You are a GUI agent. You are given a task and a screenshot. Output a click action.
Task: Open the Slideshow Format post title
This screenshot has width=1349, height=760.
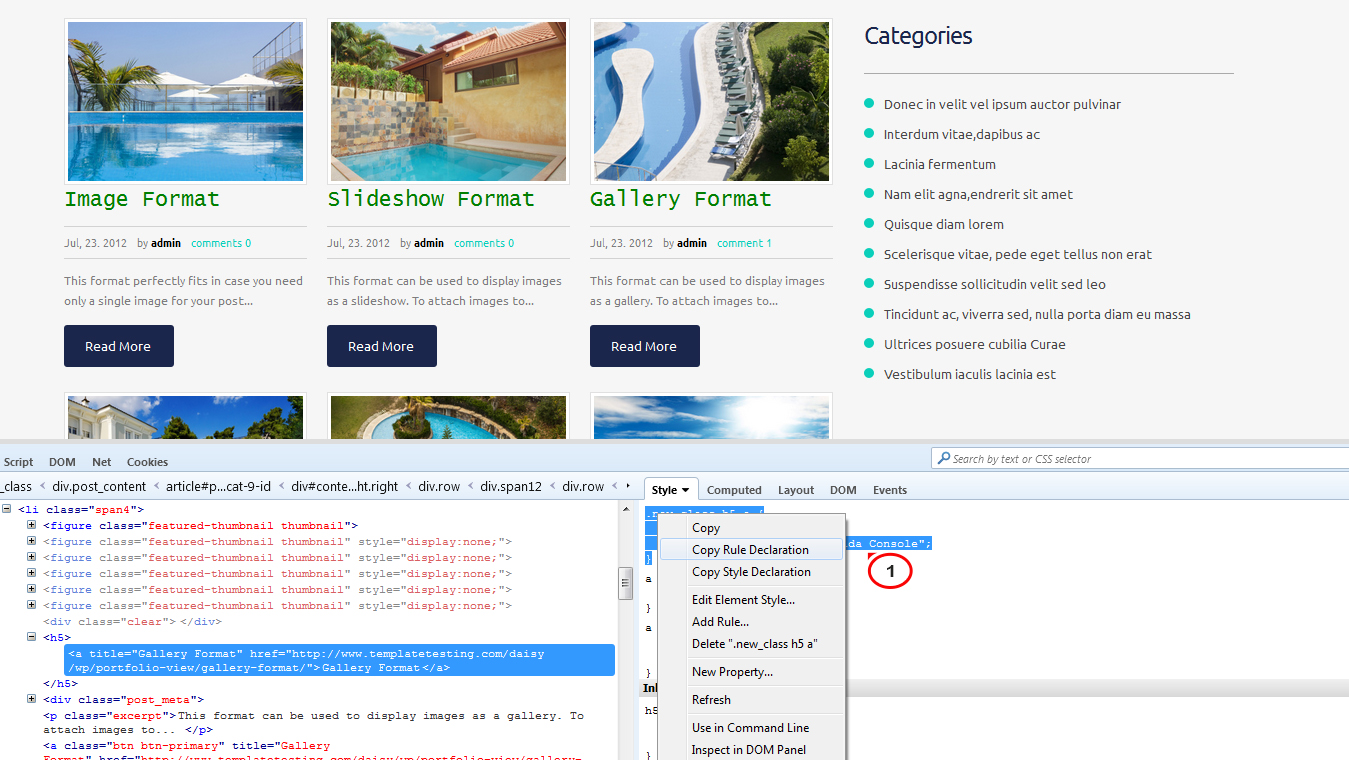tap(431, 199)
